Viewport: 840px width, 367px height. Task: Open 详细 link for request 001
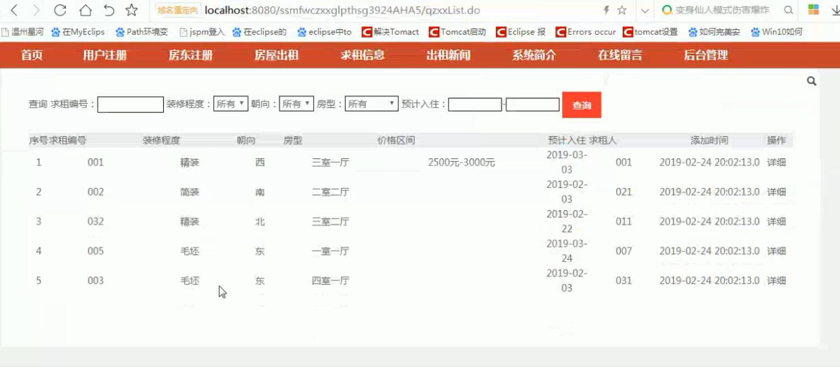pyautogui.click(x=776, y=162)
